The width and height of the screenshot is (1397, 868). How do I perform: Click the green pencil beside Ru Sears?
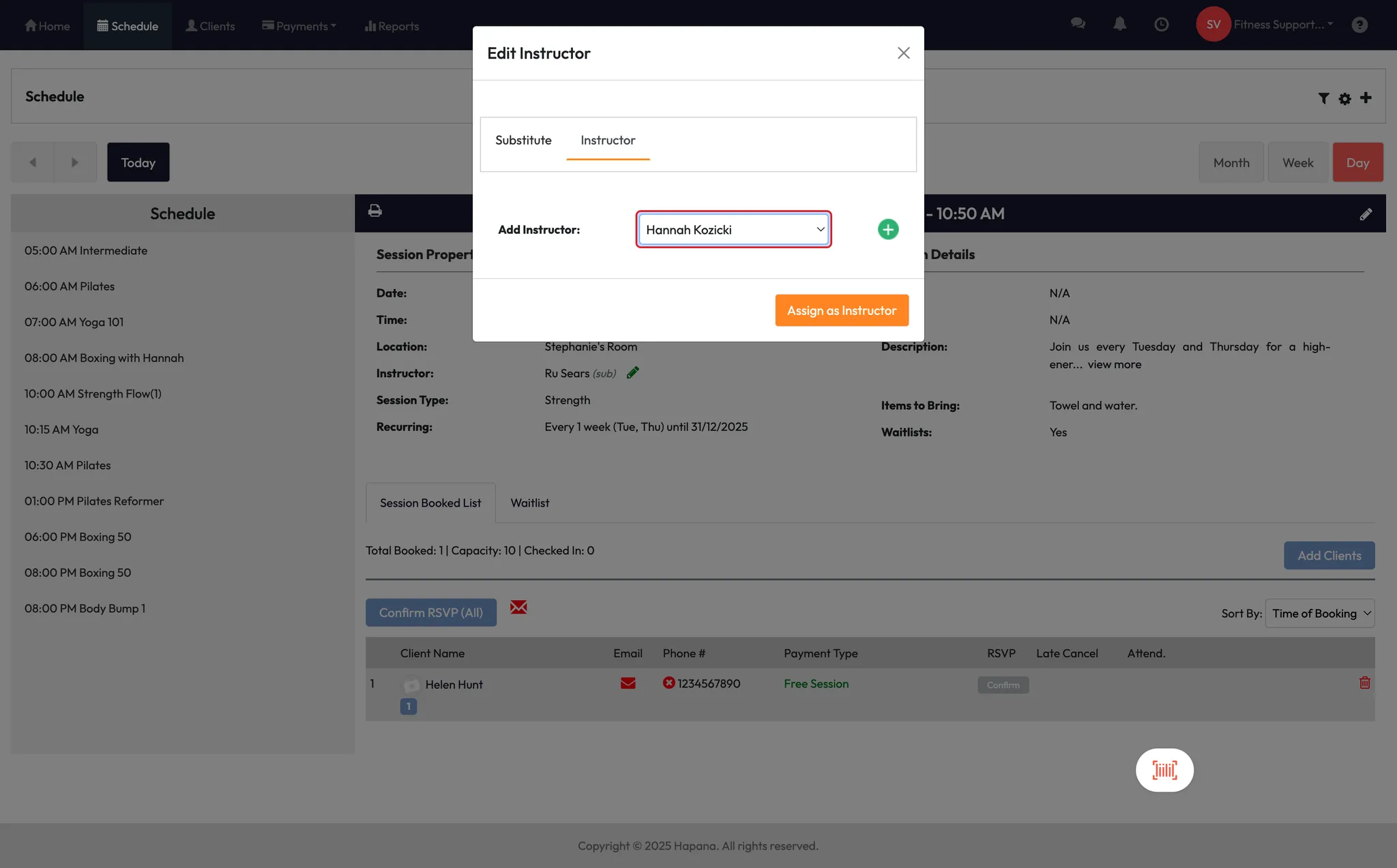[x=632, y=372]
